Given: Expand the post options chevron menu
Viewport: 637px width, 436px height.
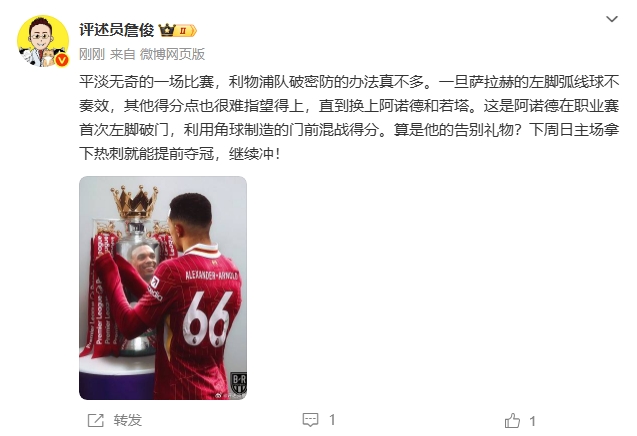Looking at the screenshot, I should (x=612, y=19).
